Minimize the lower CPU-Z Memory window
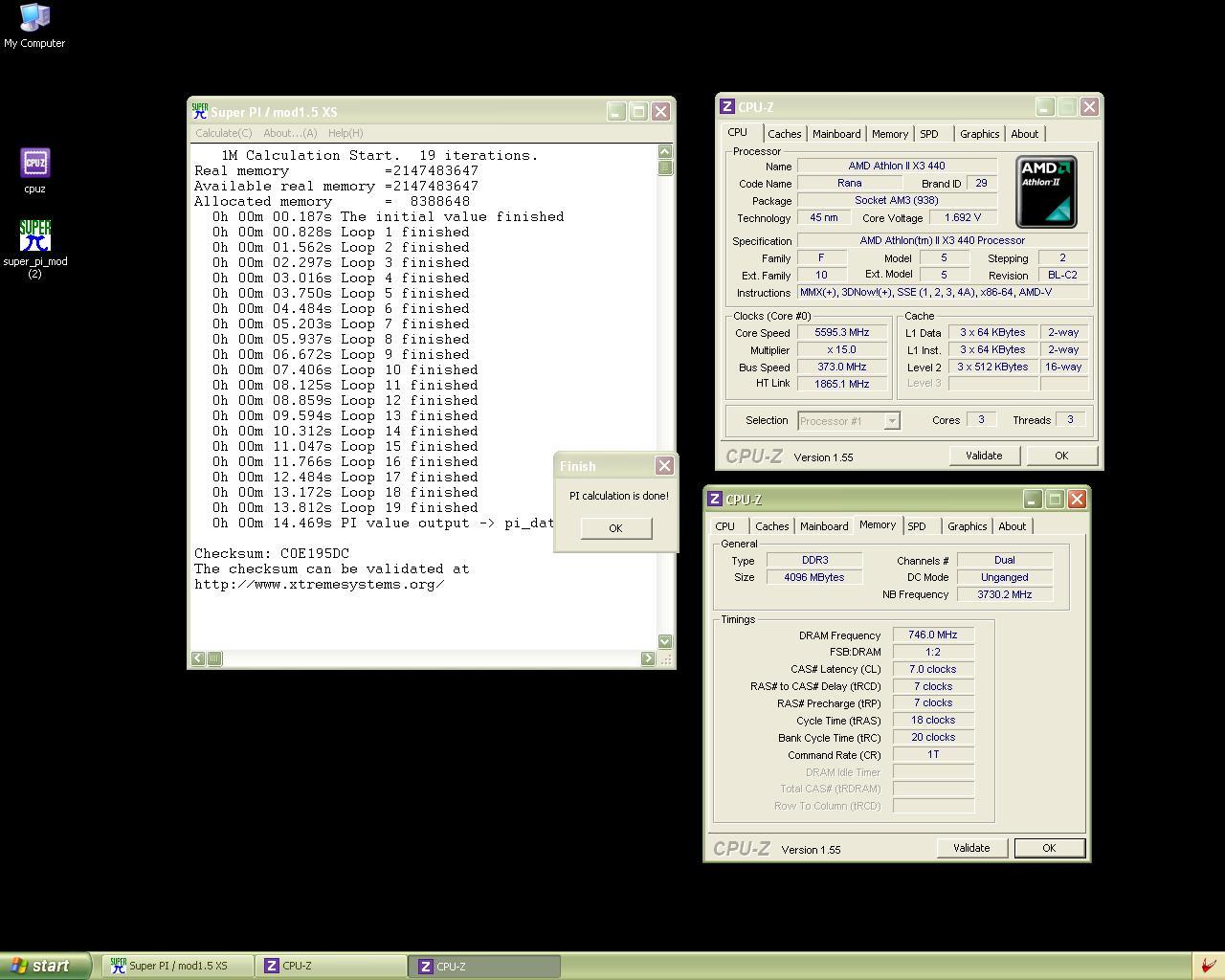 (x=1033, y=500)
